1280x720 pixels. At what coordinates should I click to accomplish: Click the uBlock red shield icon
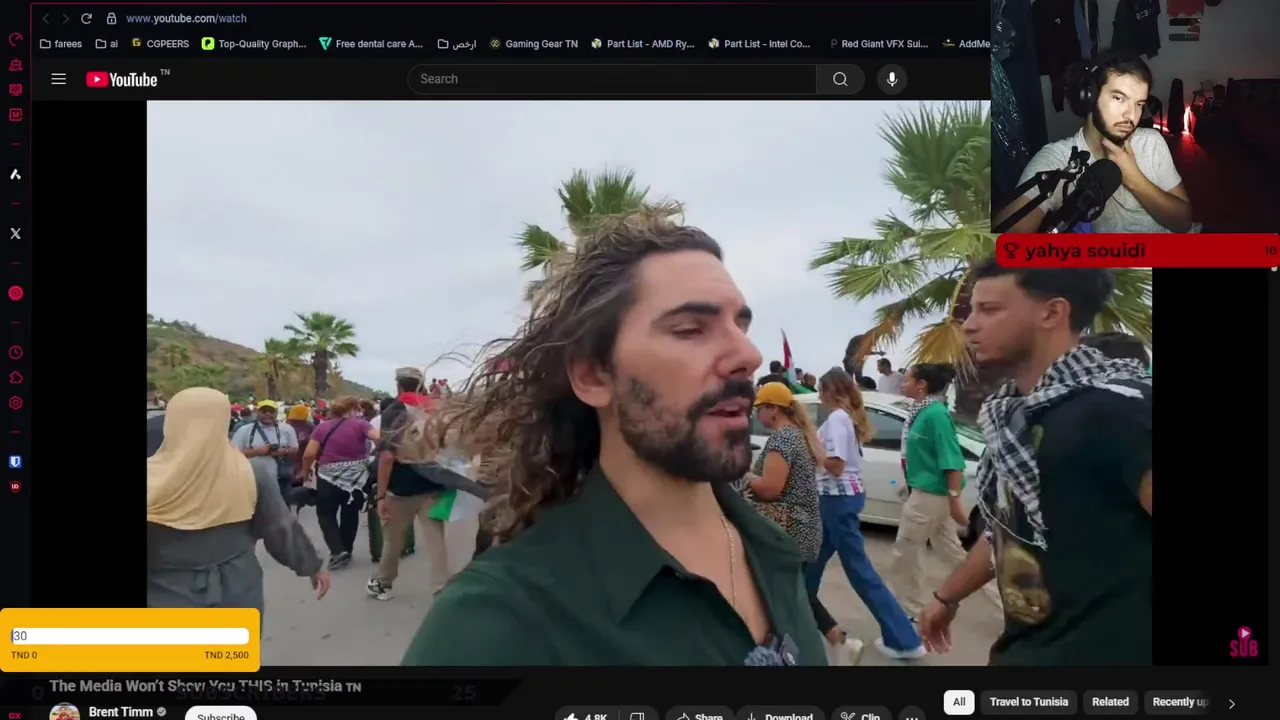[15, 487]
